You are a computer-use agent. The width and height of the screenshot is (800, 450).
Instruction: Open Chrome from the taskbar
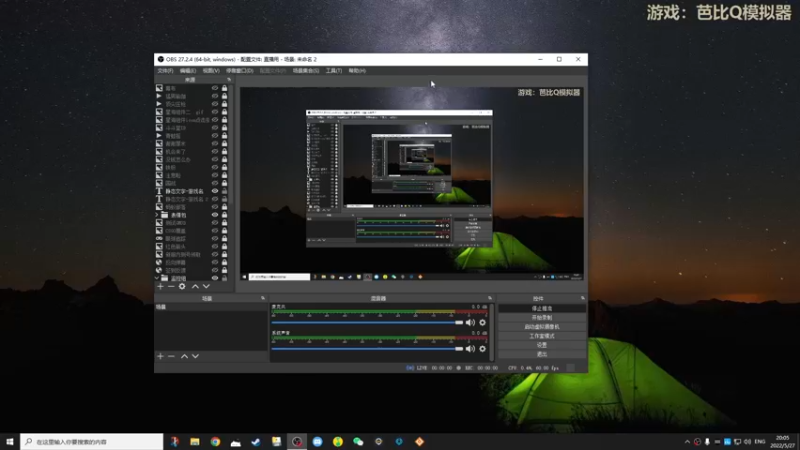tap(215, 442)
